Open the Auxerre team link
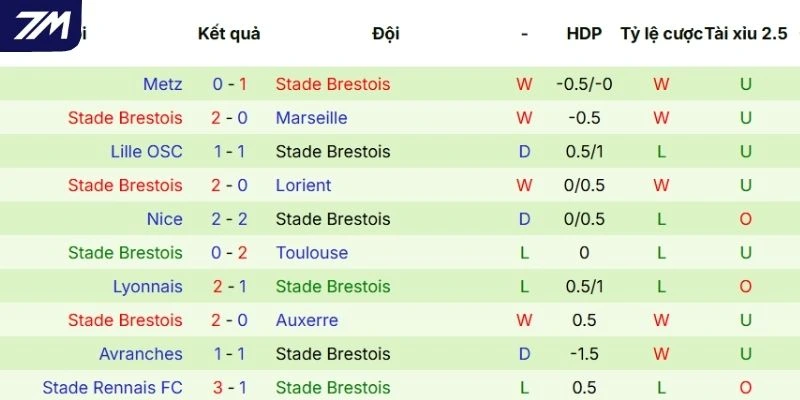Screen dimensions: 800x400 (x=307, y=321)
